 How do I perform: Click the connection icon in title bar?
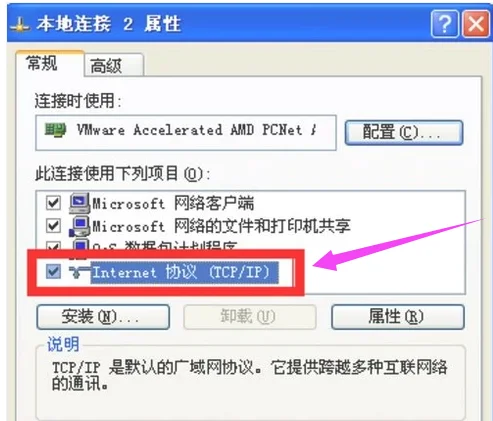pos(20,25)
